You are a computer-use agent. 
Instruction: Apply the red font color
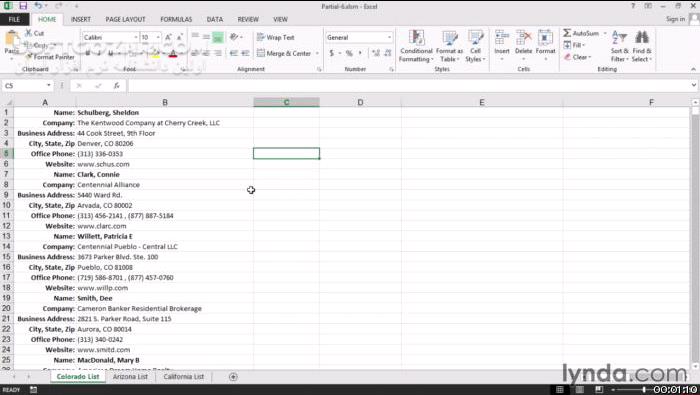point(173,54)
